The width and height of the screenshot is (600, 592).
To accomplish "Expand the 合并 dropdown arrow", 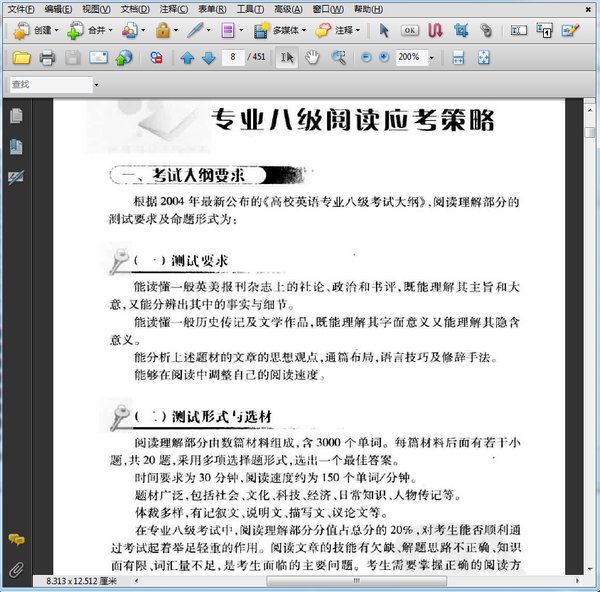I will (x=110, y=30).
